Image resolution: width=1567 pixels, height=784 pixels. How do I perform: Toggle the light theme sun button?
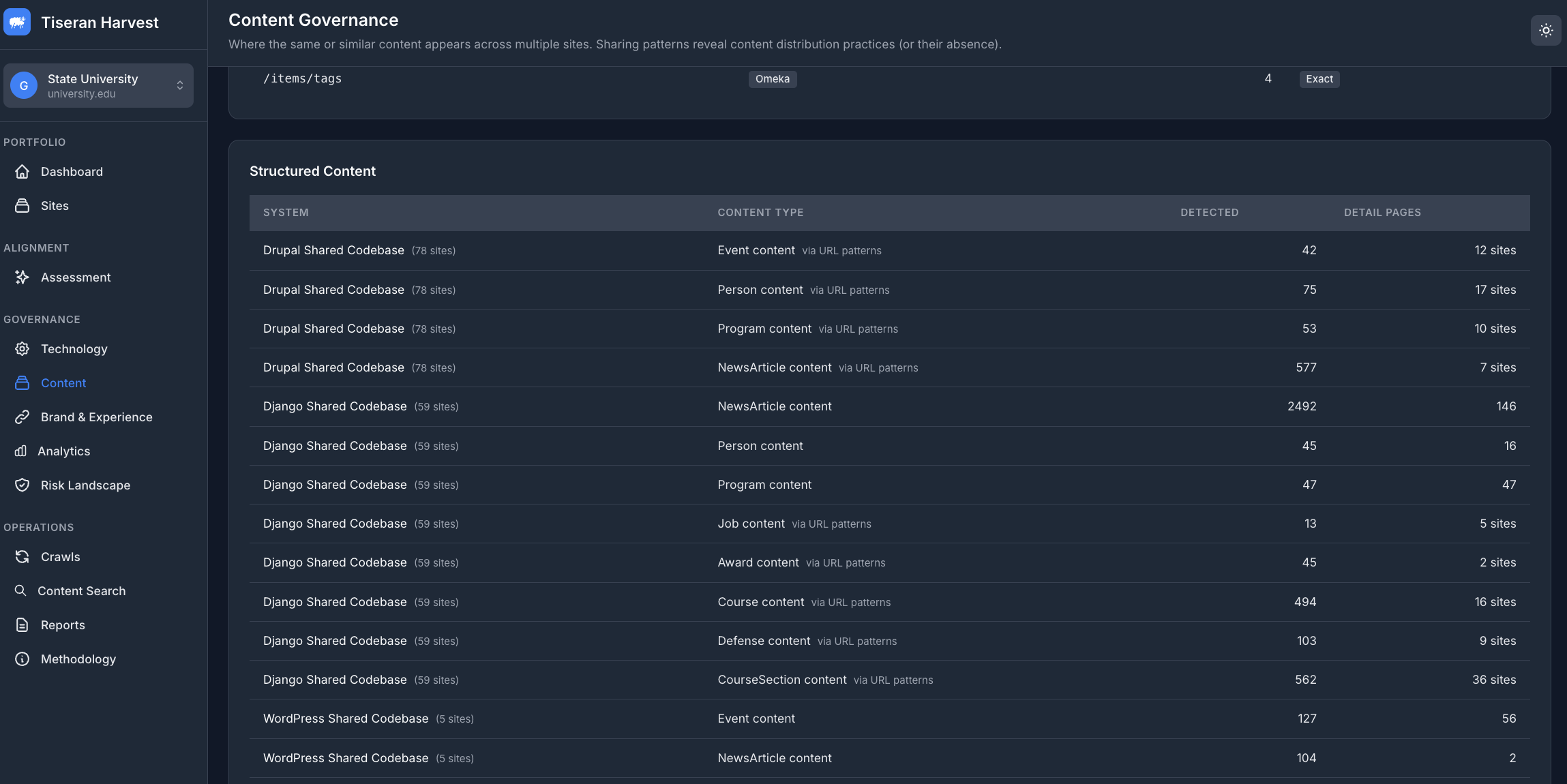point(1545,30)
